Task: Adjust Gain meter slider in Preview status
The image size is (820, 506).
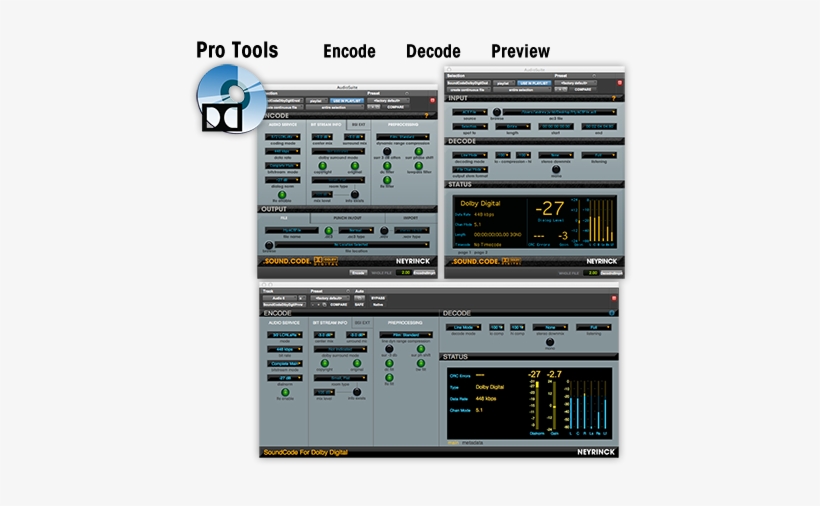Action: pos(554,405)
